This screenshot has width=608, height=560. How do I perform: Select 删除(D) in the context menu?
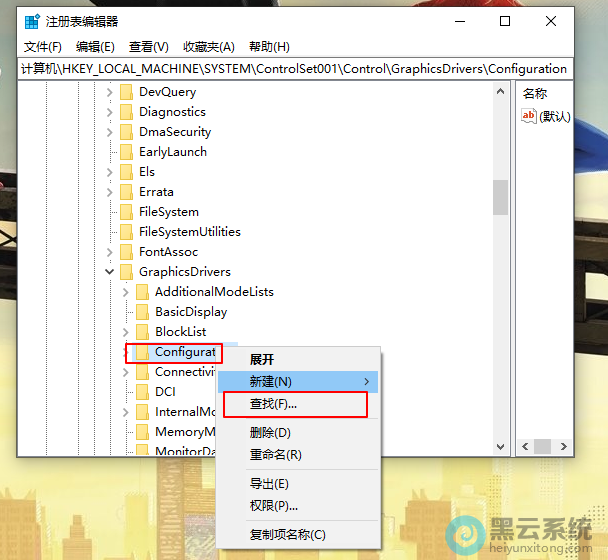tap(270, 433)
